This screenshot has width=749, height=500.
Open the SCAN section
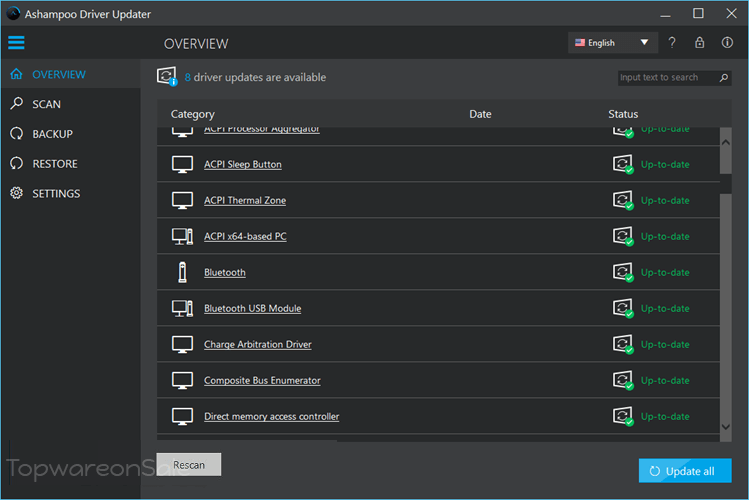46,104
